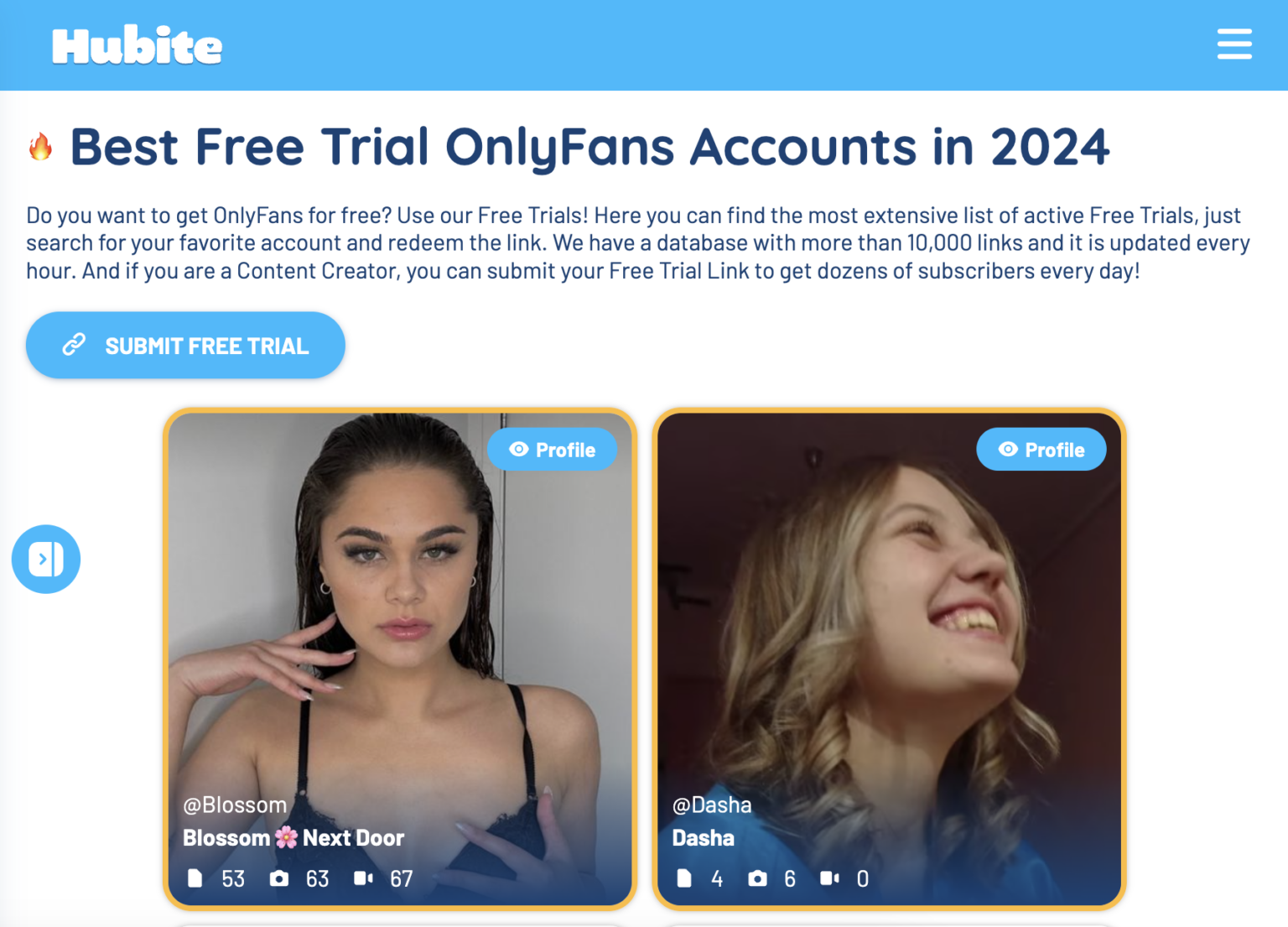Select the Dasha display name
The image size is (1288, 927).
[x=704, y=838]
